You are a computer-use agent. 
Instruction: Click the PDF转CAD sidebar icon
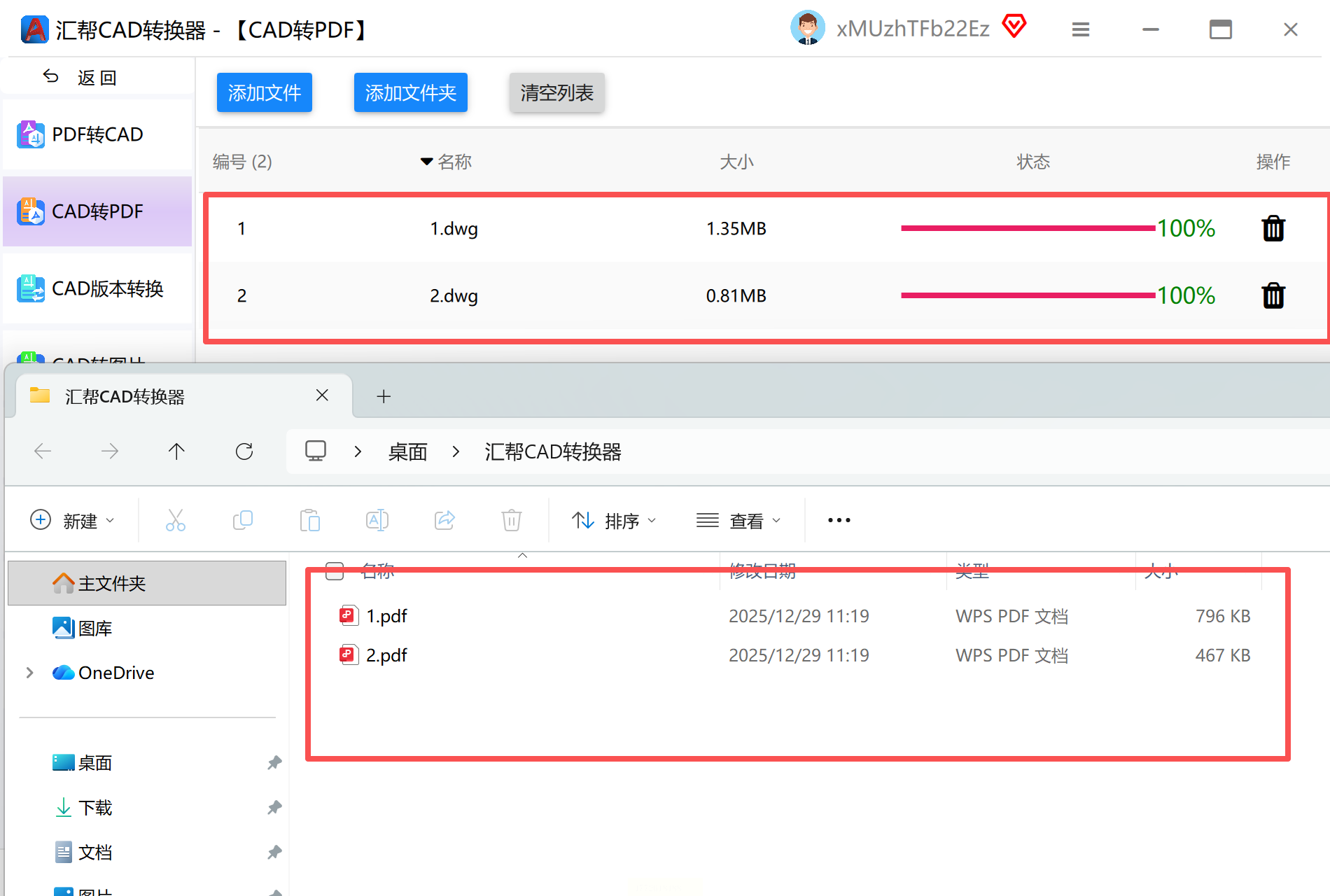31,134
